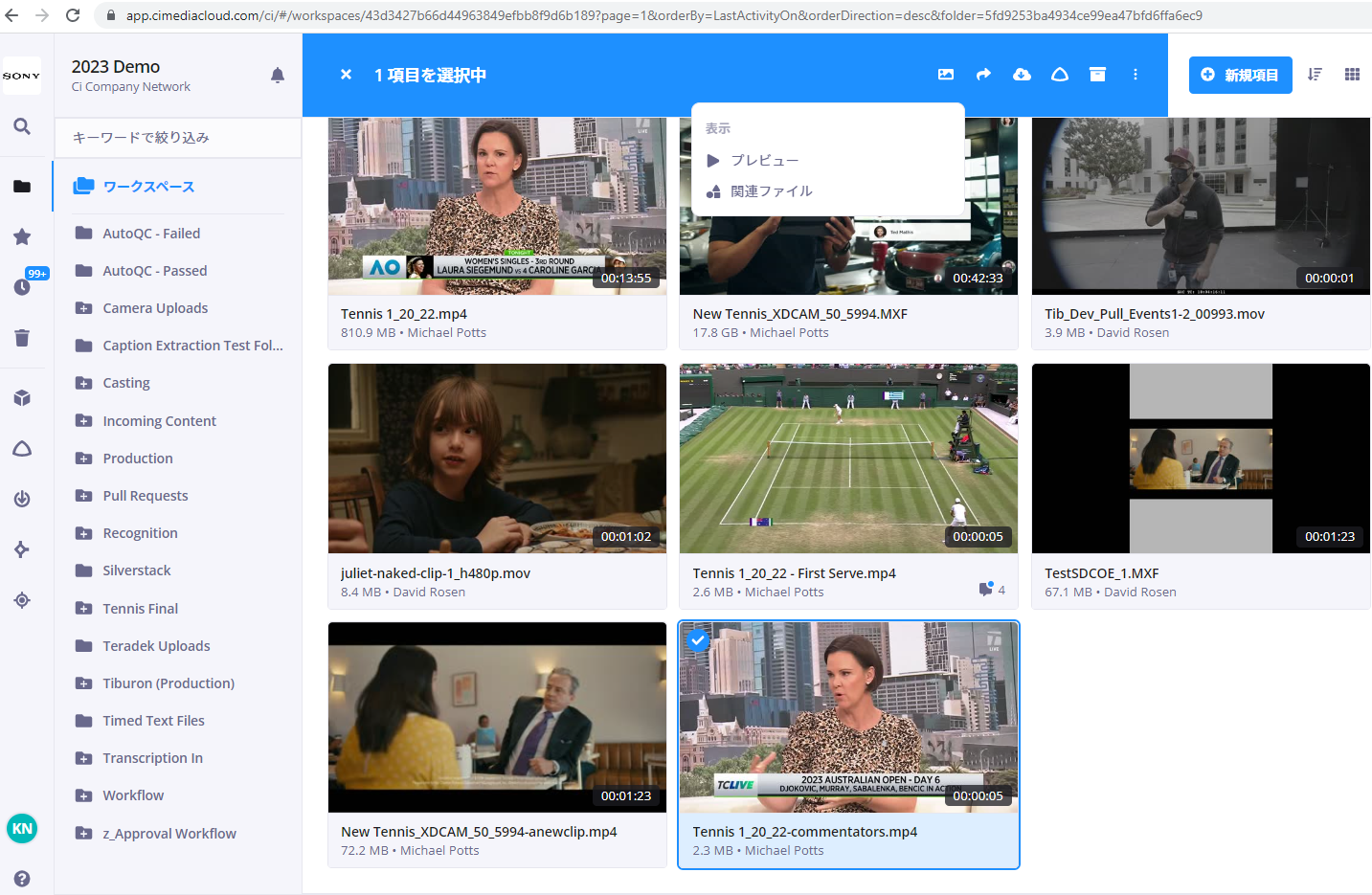Open the Transcription In folder
Image resolution: width=1372 pixels, height=895 pixels.
tap(152, 758)
